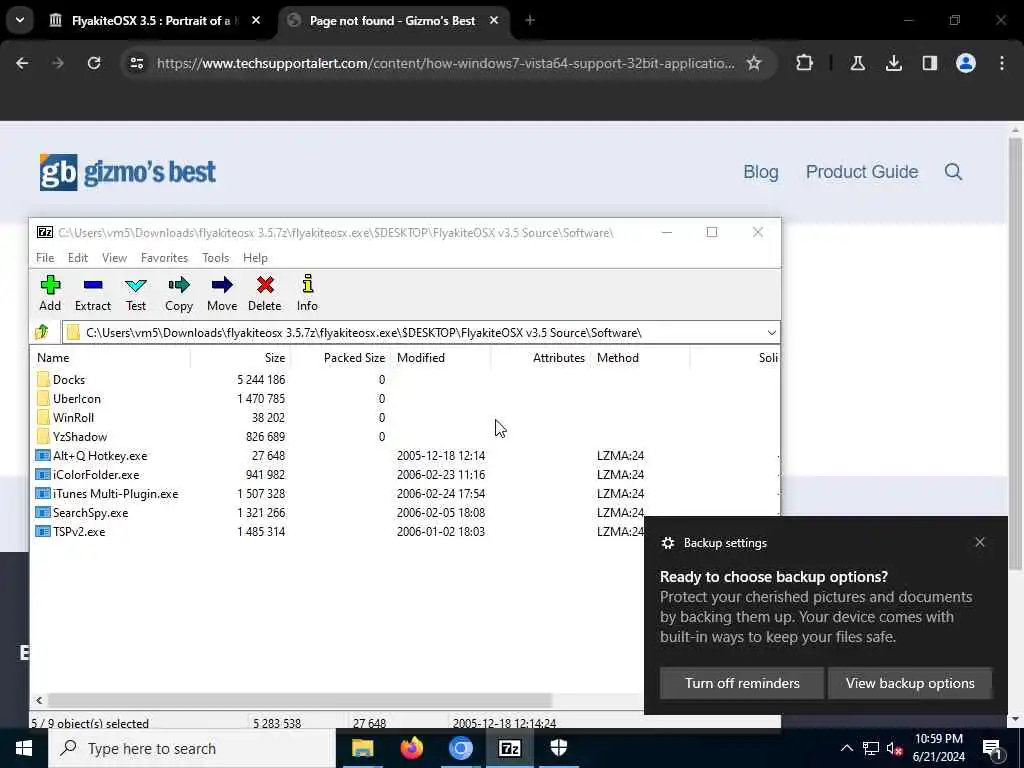Screen dimensions: 1024x768
Task: Select TSPv2.exe file icon
Action: coord(43,531)
